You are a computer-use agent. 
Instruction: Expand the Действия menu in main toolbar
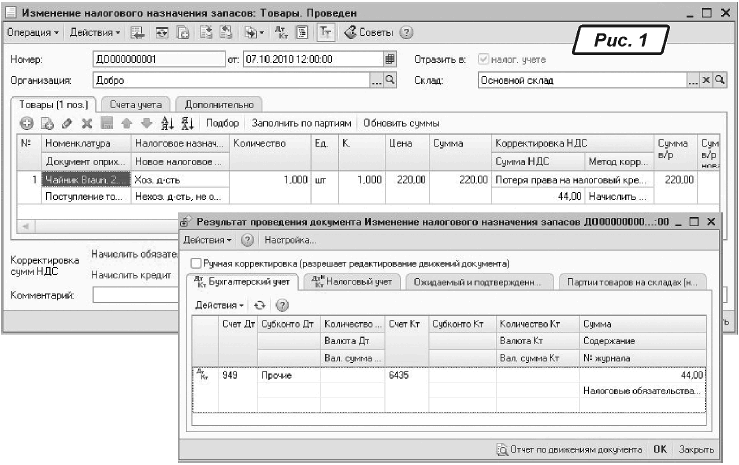pyautogui.click(x=93, y=32)
